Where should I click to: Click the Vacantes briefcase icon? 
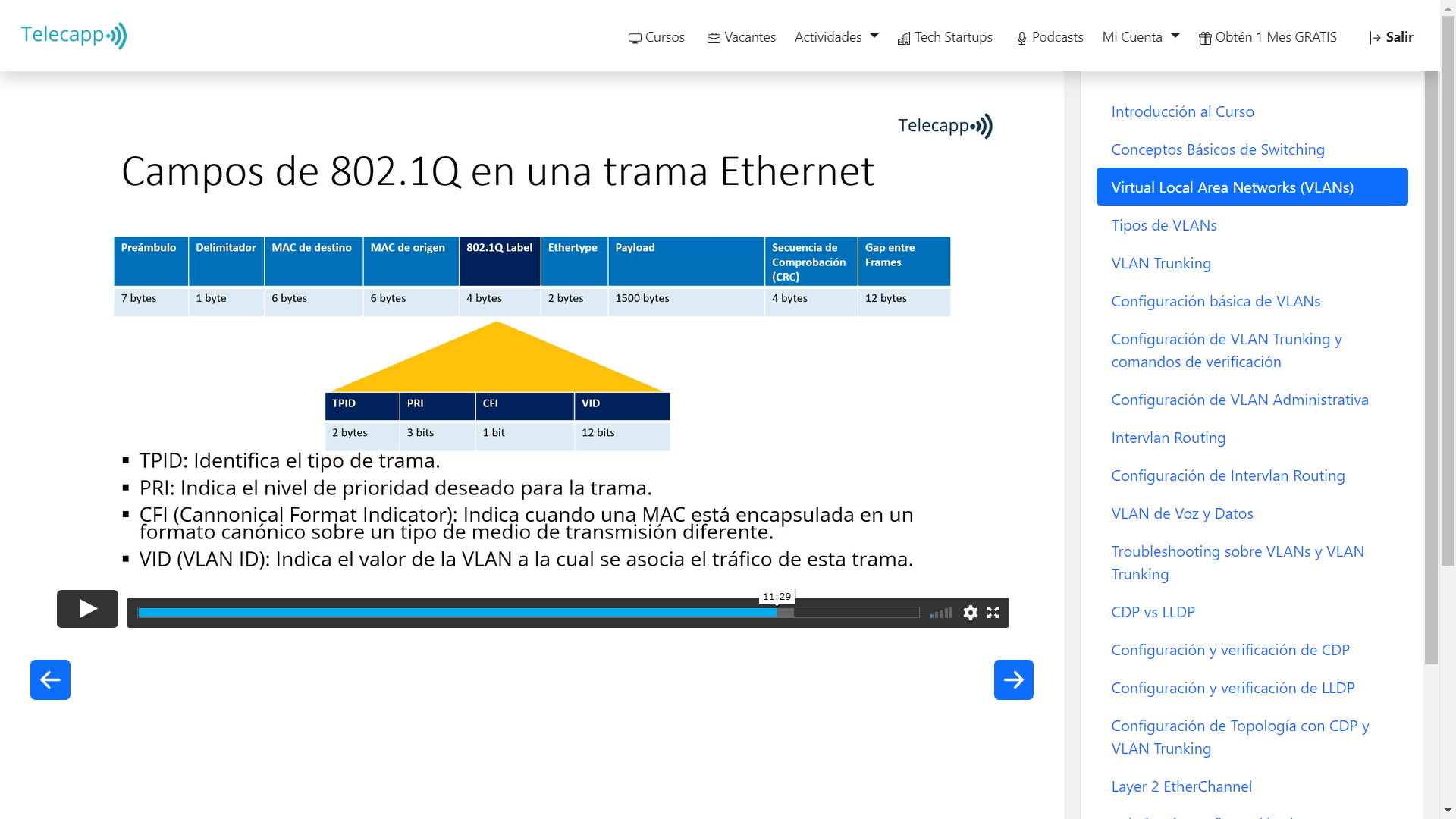coord(713,37)
